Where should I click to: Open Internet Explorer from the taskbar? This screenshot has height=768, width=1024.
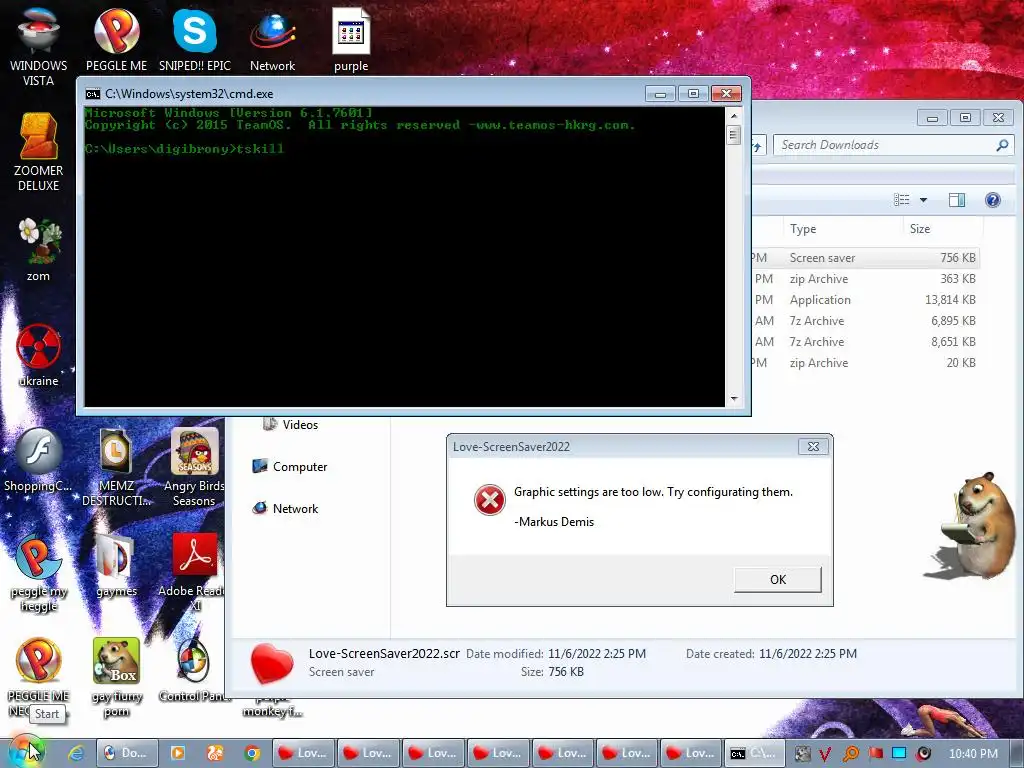click(x=76, y=753)
